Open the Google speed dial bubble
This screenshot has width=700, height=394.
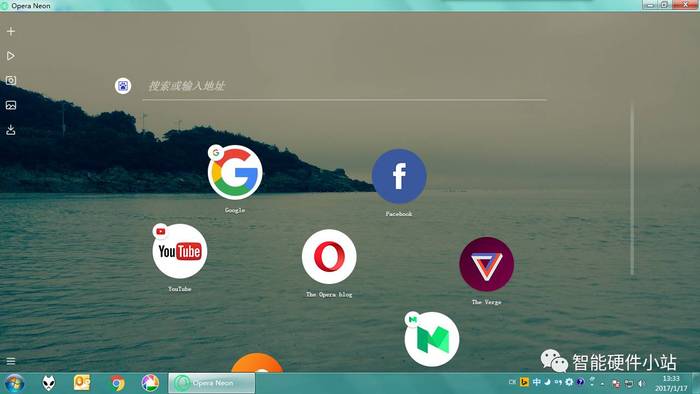pyautogui.click(x=235, y=172)
